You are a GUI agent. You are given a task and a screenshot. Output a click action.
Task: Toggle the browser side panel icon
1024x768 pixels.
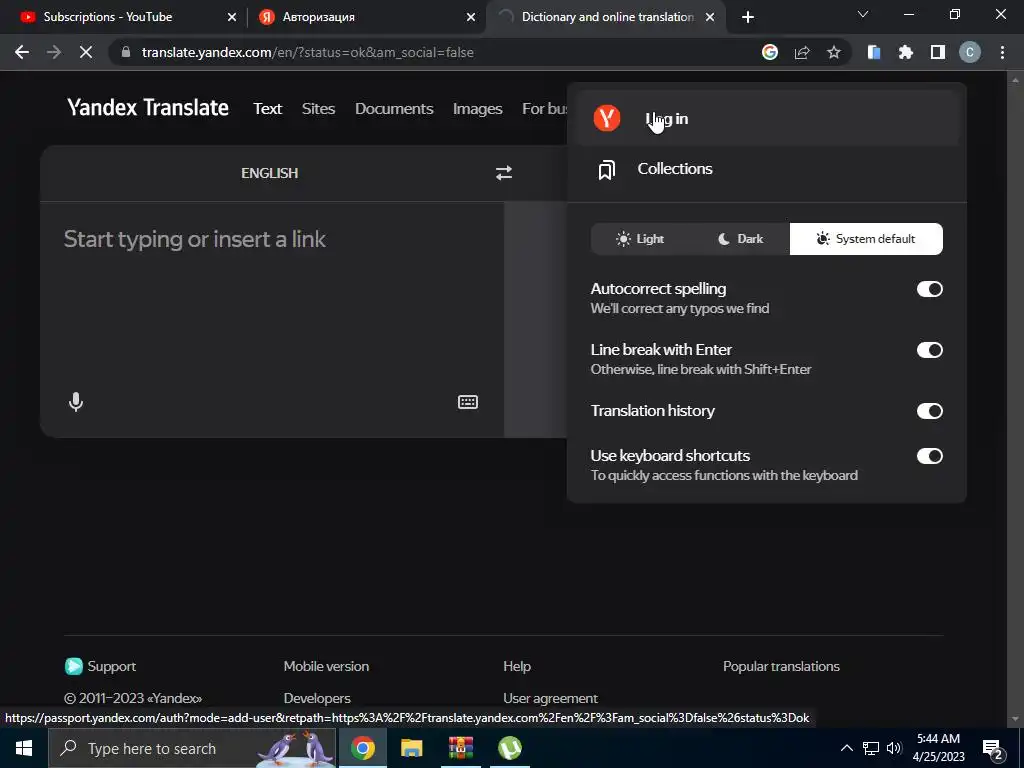click(938, 52)
